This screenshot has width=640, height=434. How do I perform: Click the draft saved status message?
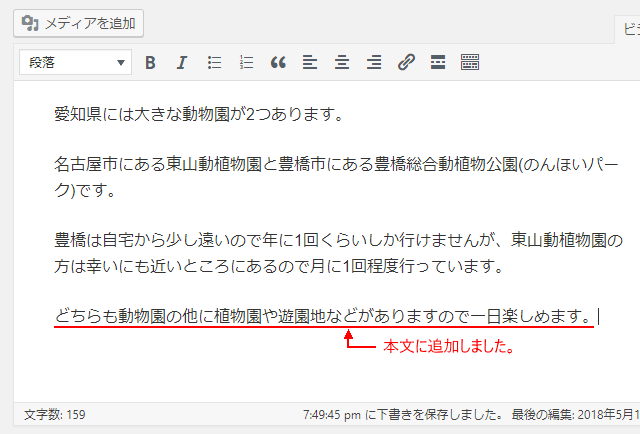point(403,415)
